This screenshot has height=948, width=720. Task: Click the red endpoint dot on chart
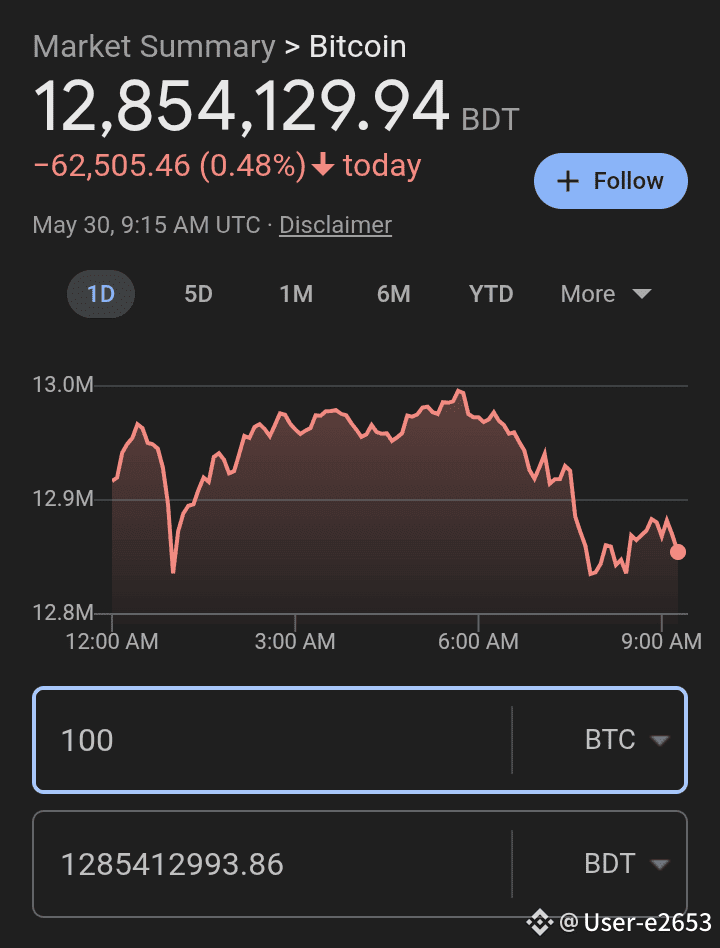(678, 551)
